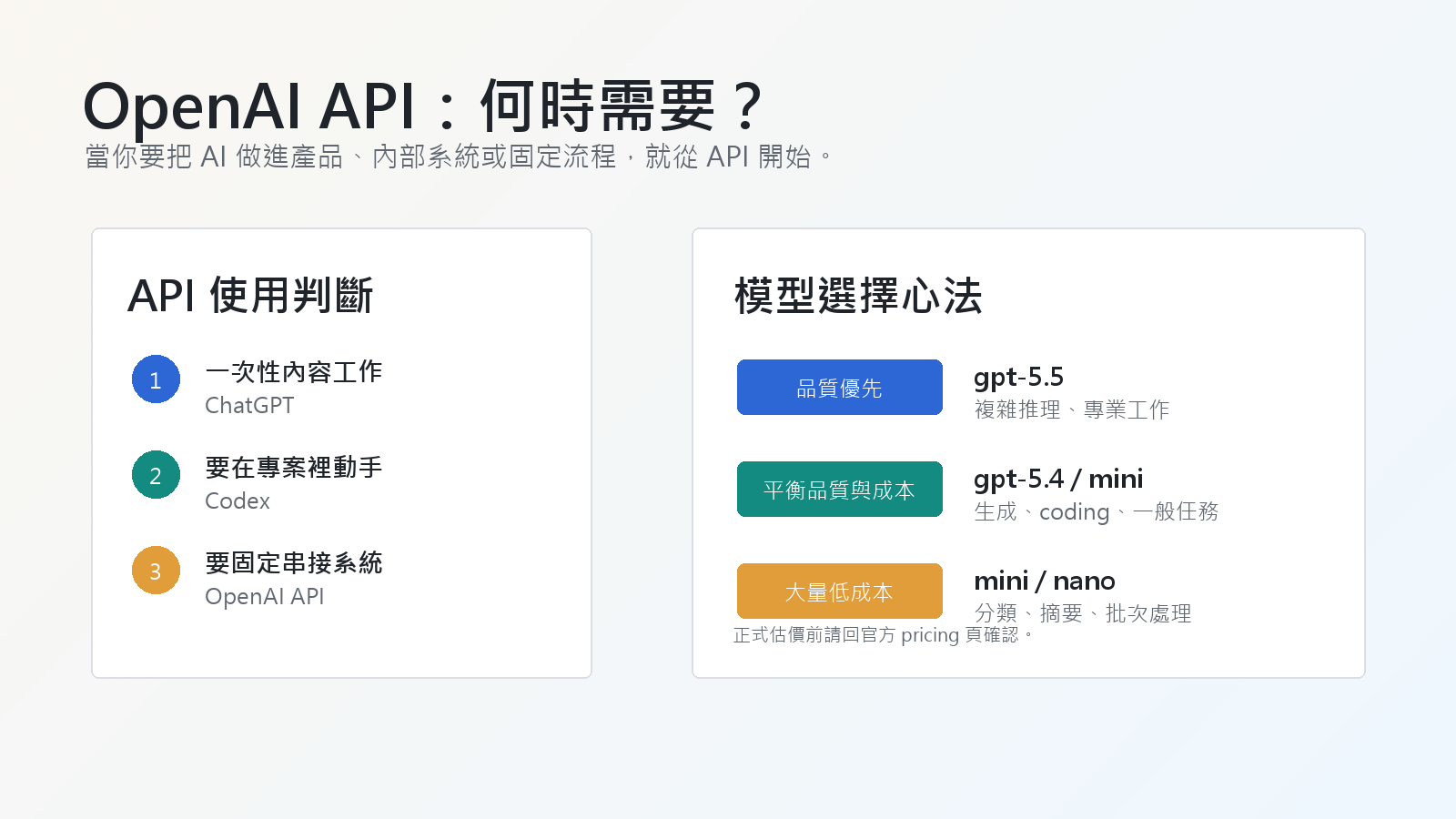Screen dimensions: 1456x819
Task: Click the blue number 1 circle badge
Action: (x=156, y=379)
